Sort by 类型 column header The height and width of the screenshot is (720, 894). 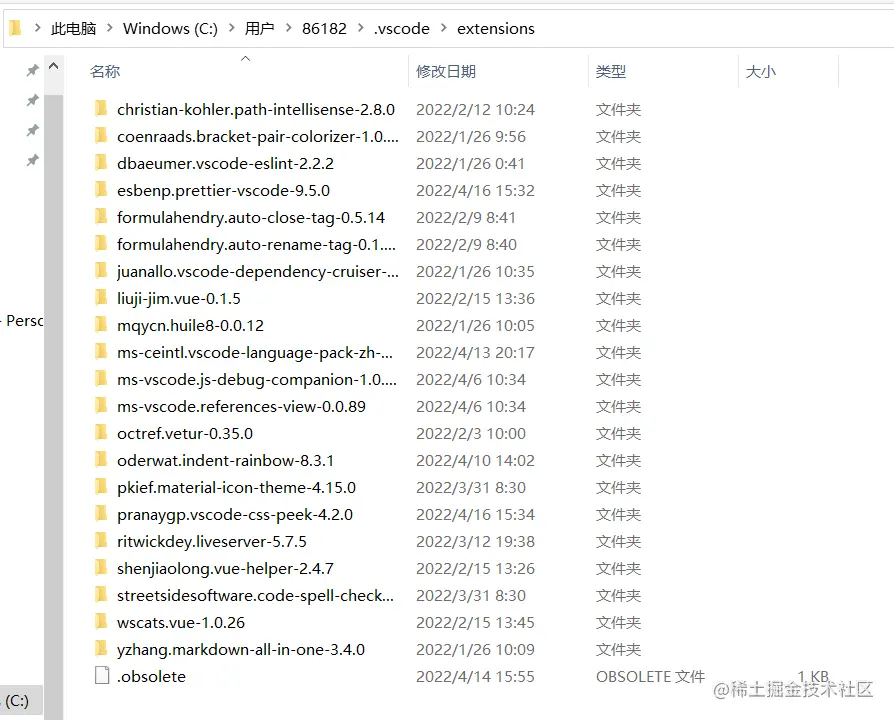pos(611,71)
